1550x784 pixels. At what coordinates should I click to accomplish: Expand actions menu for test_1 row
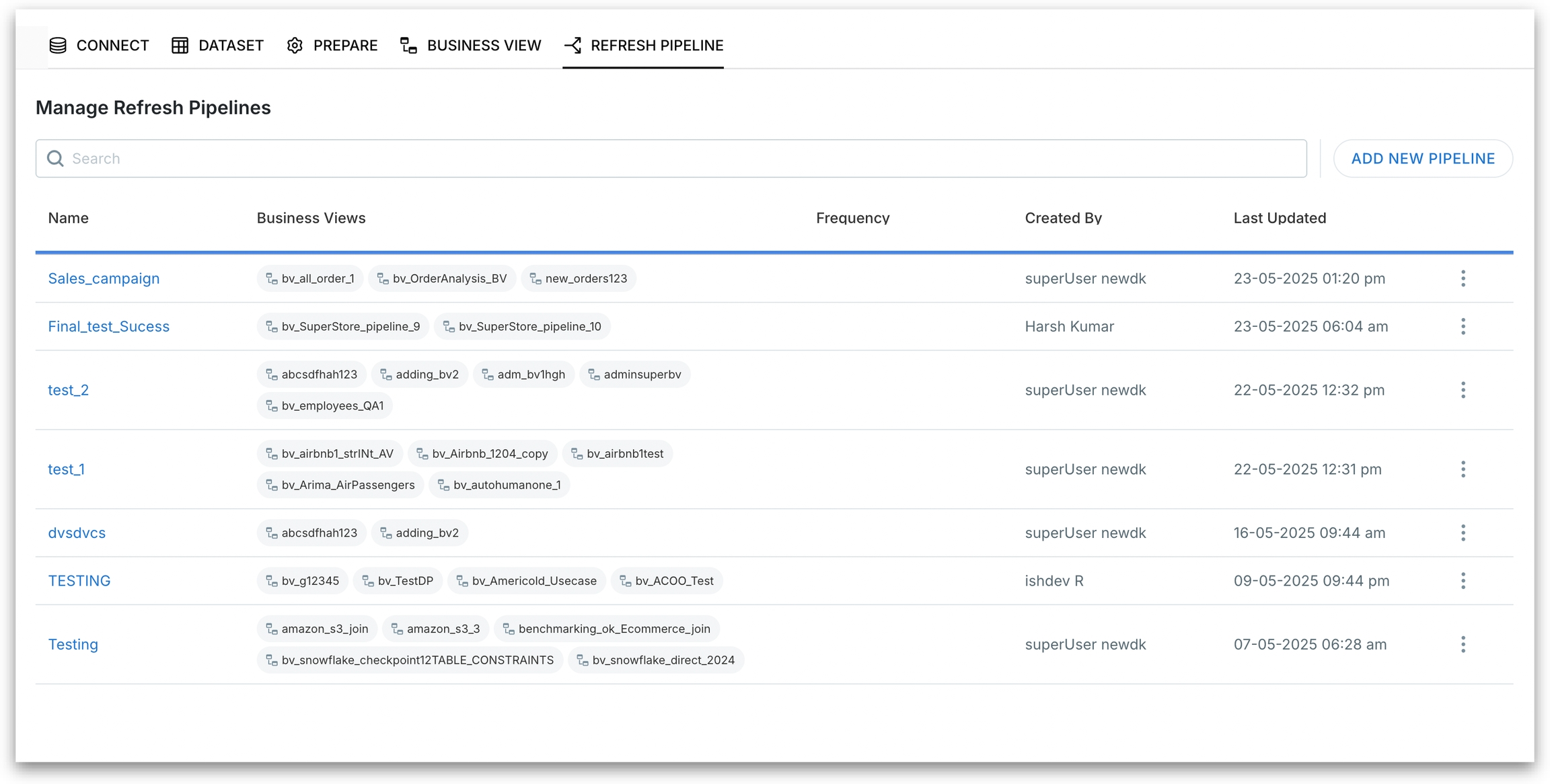pyautogui.click(x=1463, y=469)
